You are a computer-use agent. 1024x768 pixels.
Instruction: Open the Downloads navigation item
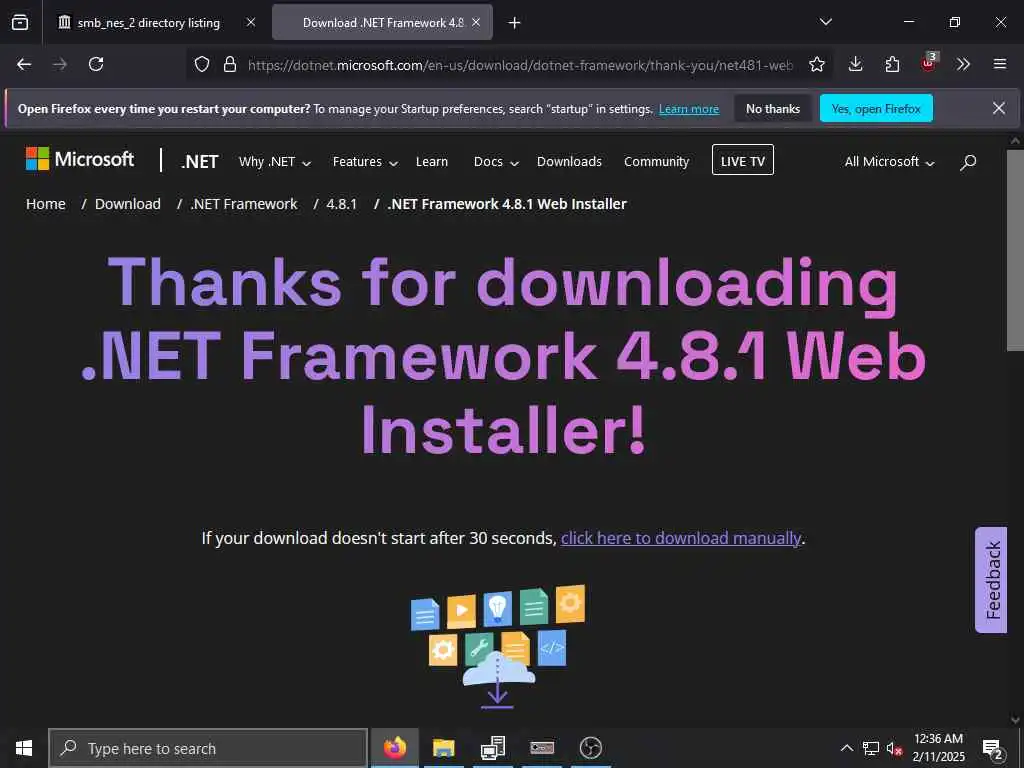pos(569,161)
